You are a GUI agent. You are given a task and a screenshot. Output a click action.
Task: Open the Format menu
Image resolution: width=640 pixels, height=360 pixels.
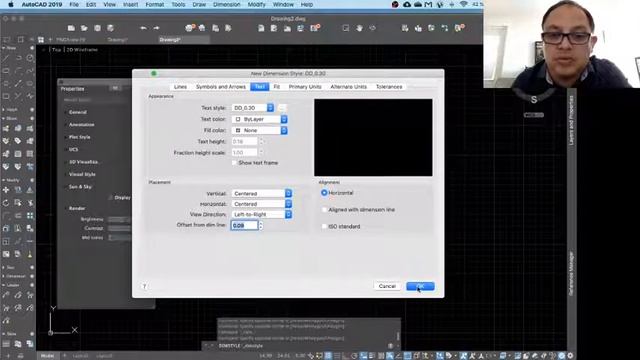tap(155, 4)
